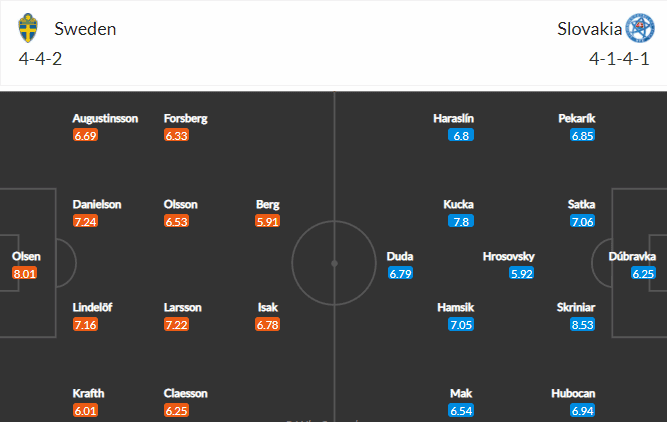This screenshot has width=667, height=422.
Task: Select player Lindelöf on the pitch
Action: coord(92,307)
